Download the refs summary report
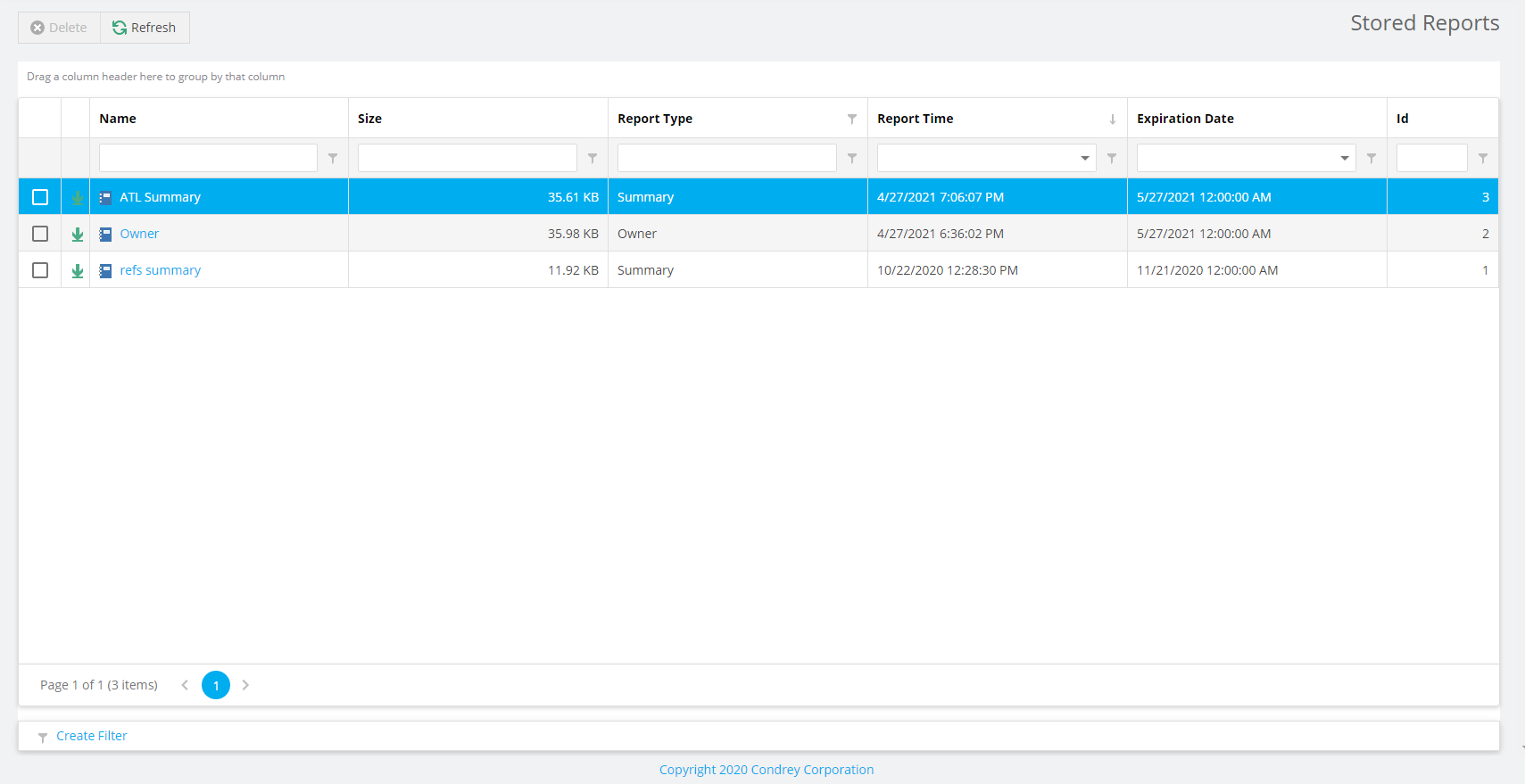Image resolution: width=1525 pixels, height=784 pixels. [x=78, y=270]
